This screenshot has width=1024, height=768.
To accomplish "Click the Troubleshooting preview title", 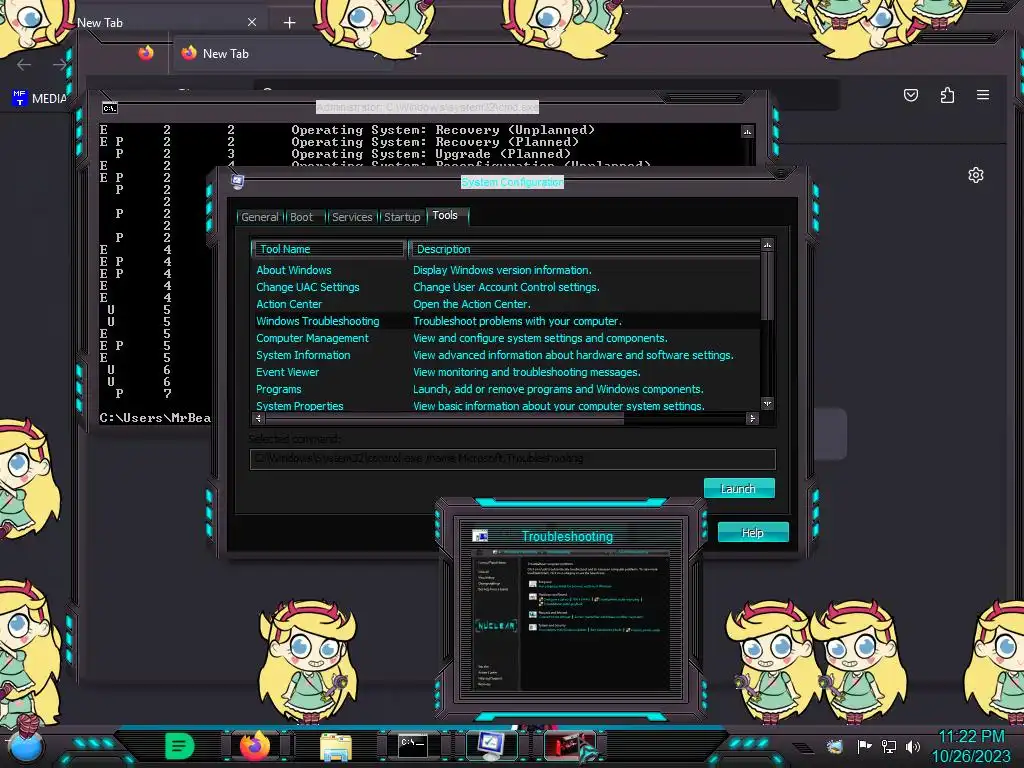I will pyautogui.click(x=567, y=536).
